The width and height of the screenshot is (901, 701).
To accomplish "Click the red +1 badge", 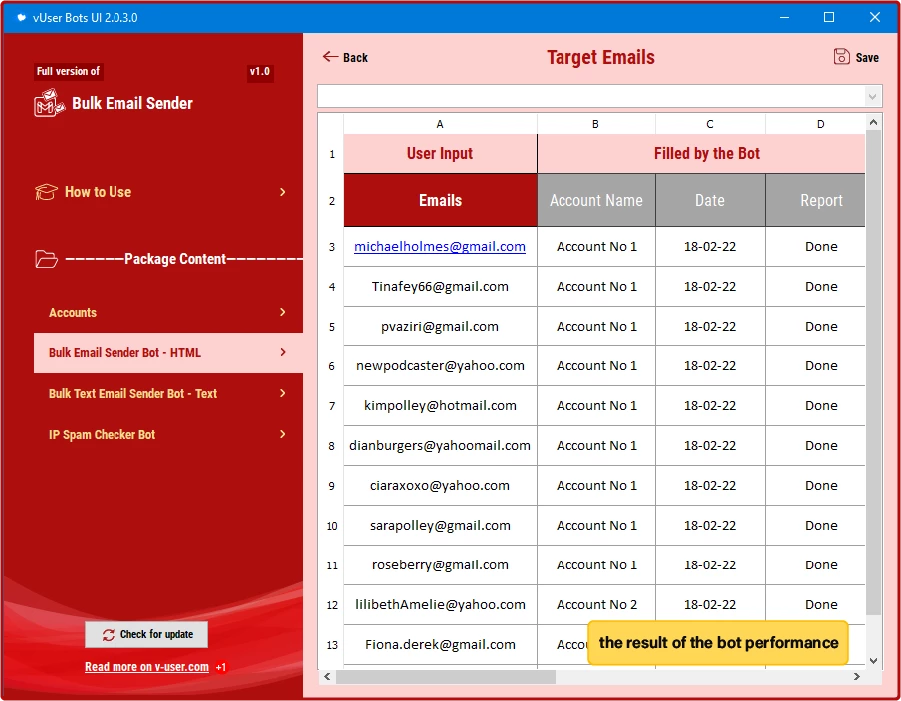I will point(221,667).
